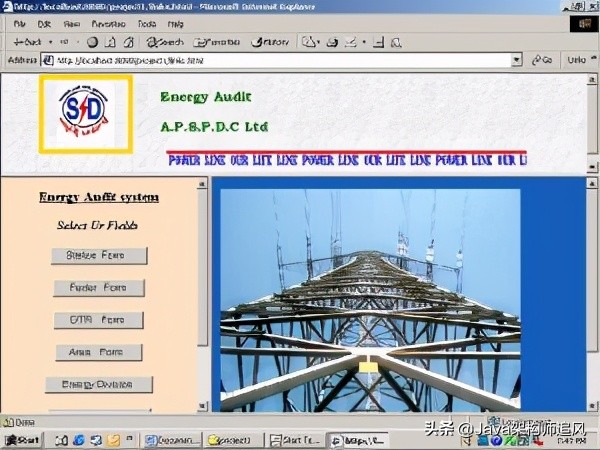The height and width of the screenshot is (450, 600).
Task: Open the Help menu
Action: (176, 24)
